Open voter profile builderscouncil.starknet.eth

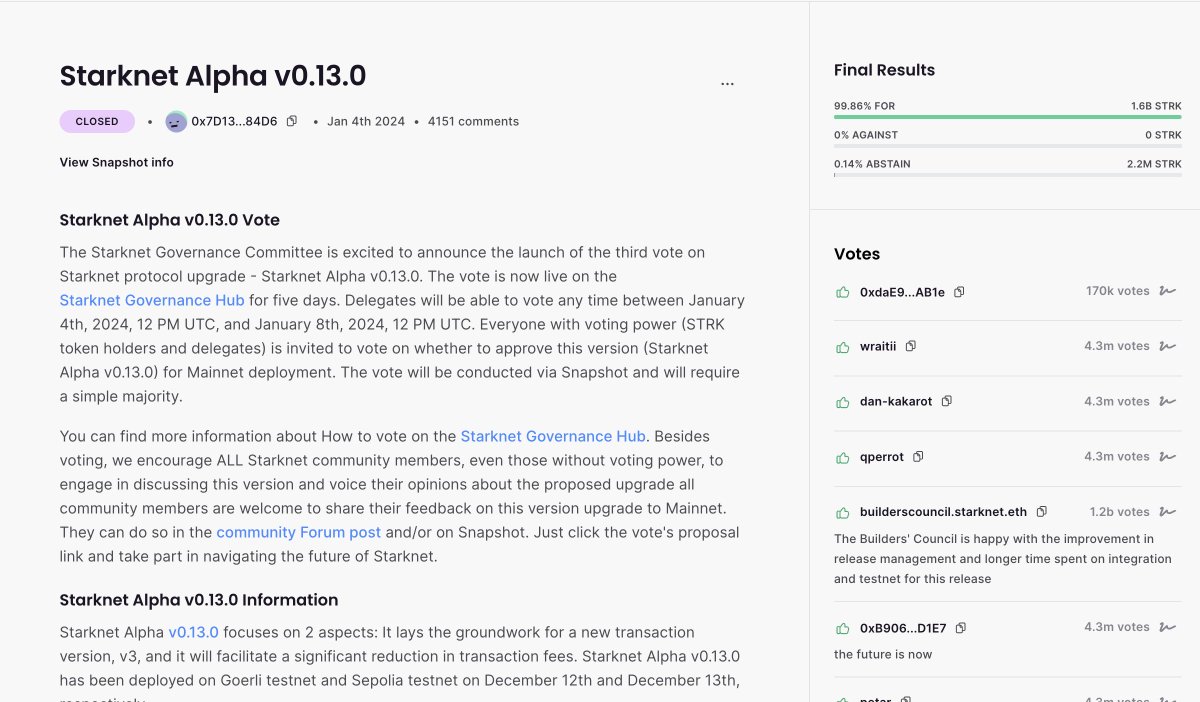pyautogui.click(x=943, y=512)
